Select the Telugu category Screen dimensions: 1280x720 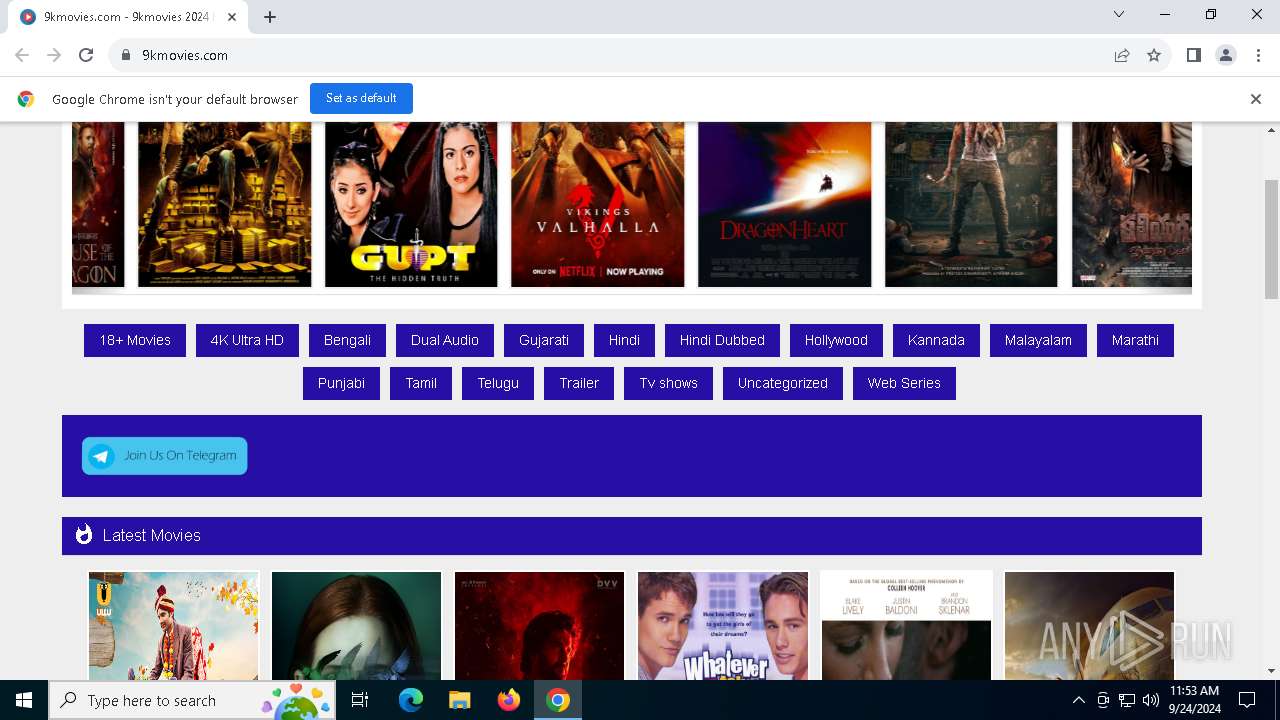coord(498,383)
